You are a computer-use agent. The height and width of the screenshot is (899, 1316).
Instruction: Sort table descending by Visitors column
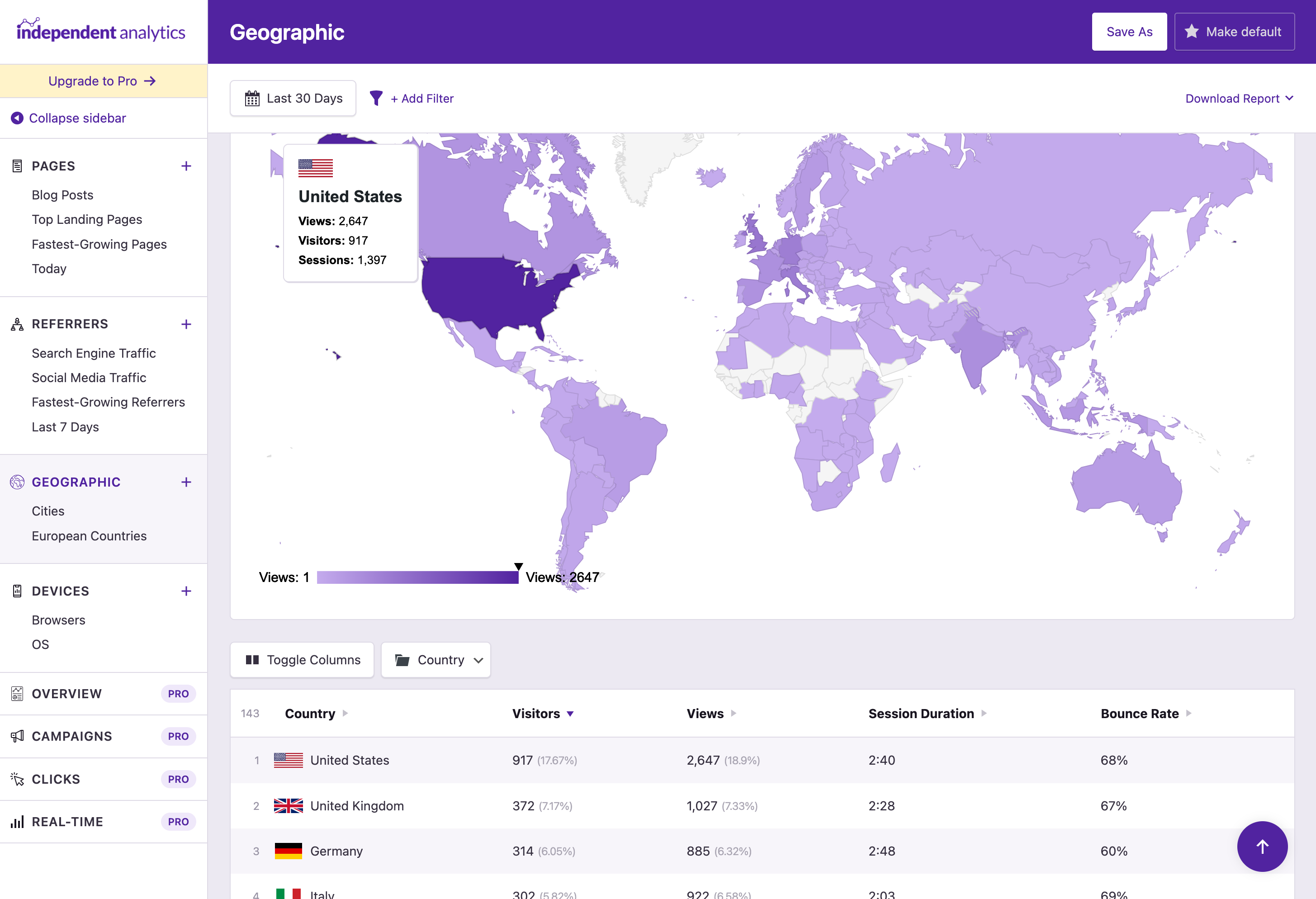coord(542,713)
